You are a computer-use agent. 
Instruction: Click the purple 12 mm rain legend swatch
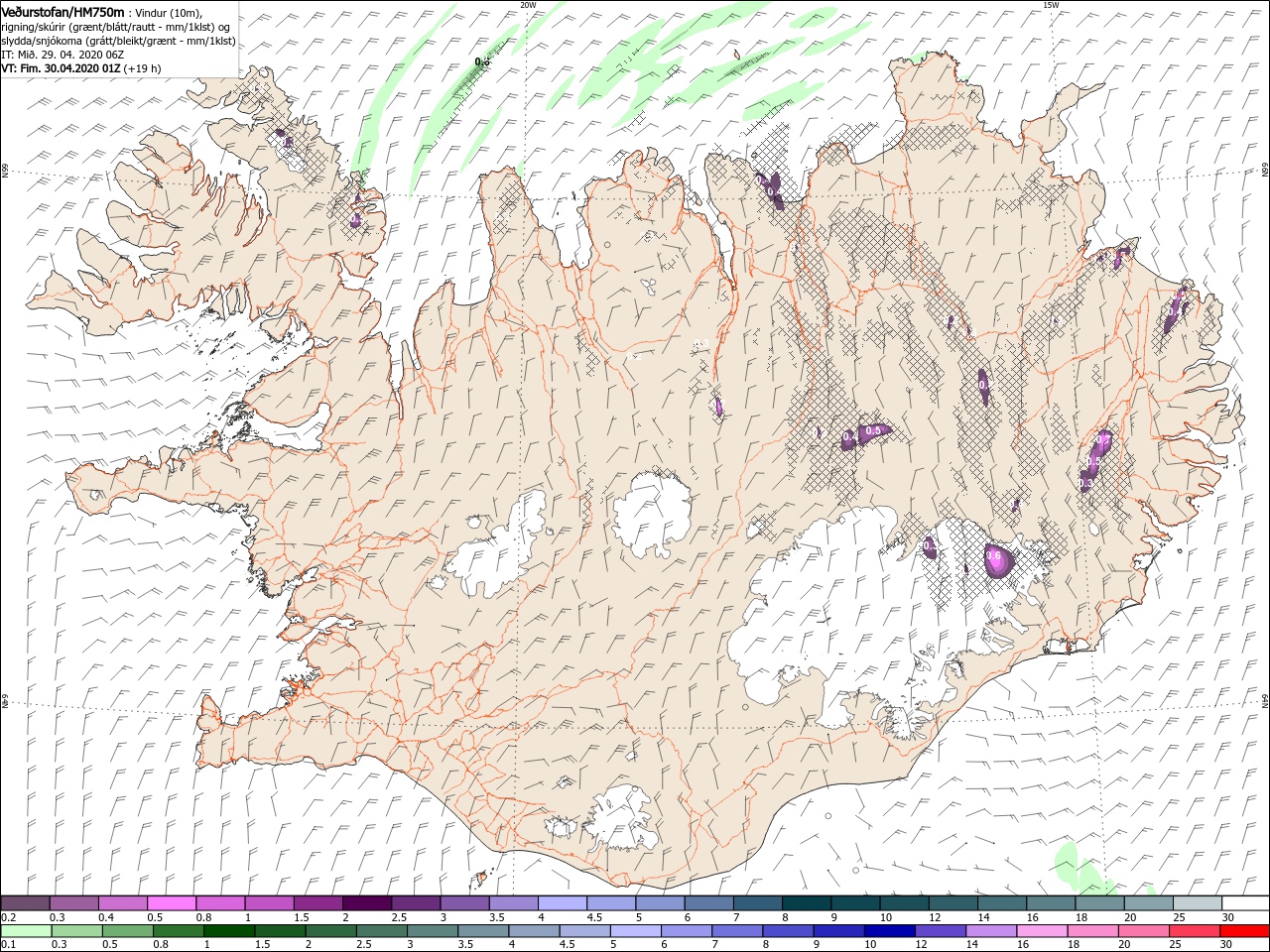point(940,931)
